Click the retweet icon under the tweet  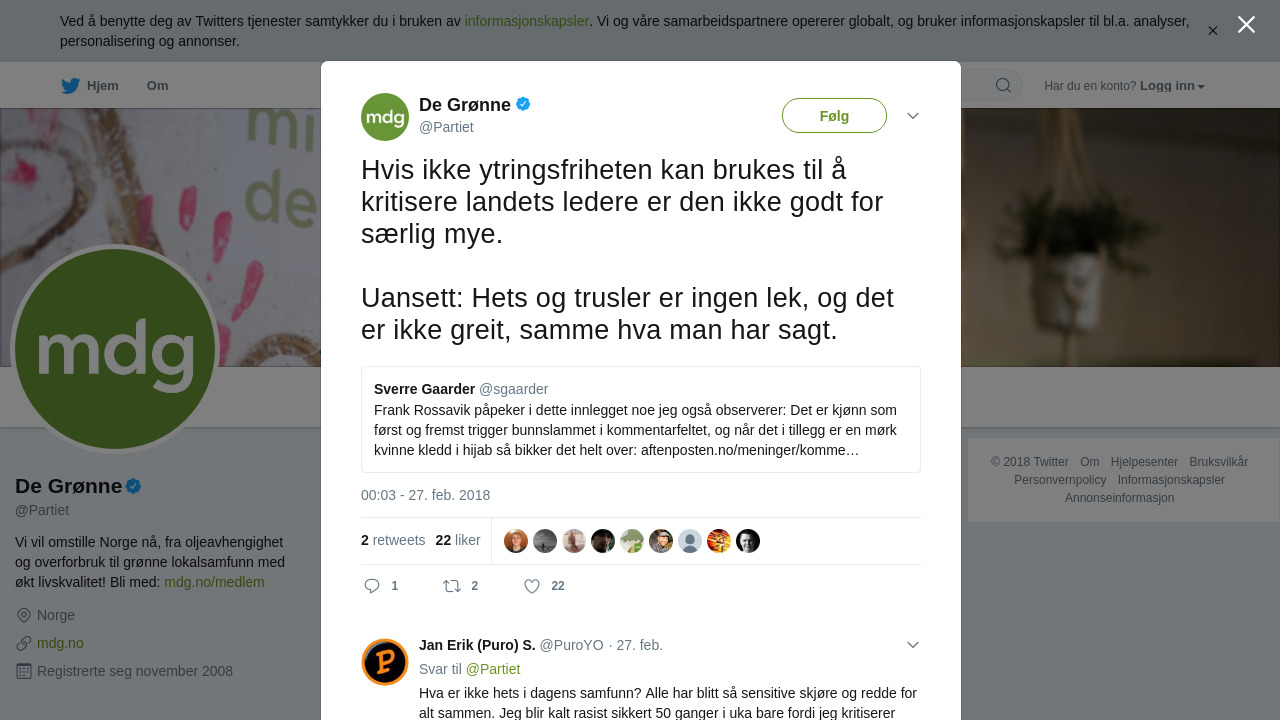[x=452, y=586]
